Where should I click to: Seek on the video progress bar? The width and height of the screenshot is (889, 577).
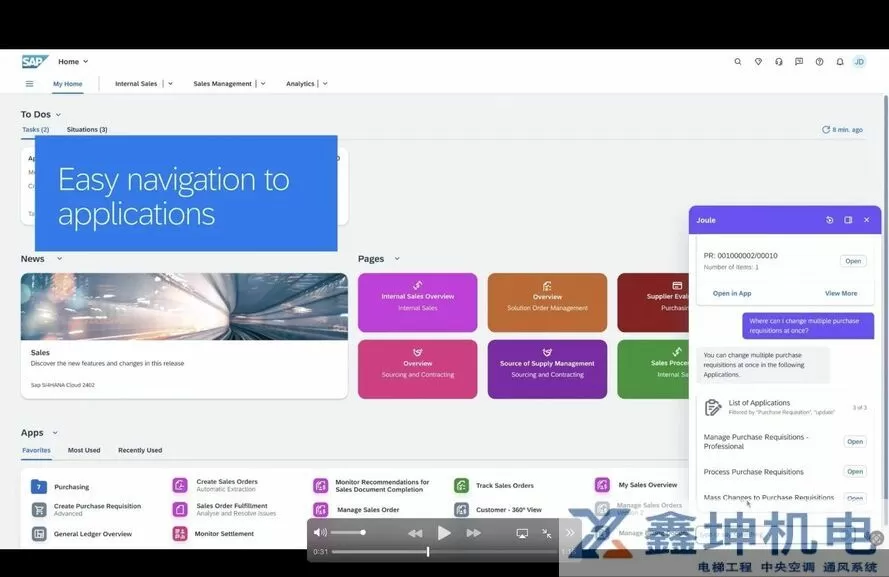click(444, 551)
